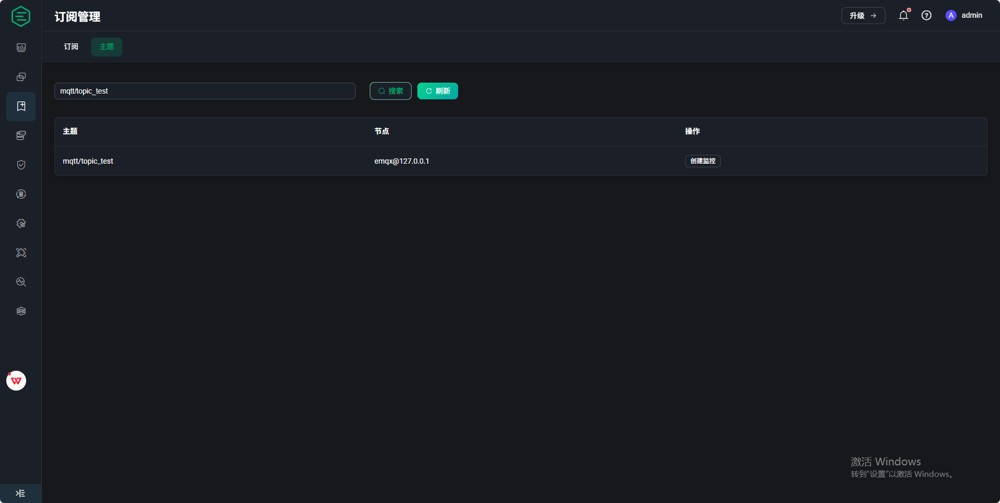Screen dimensions: 1000x503
Task: Click 创建监控 for mqtt/topic_test
Action: coord(703,161)
